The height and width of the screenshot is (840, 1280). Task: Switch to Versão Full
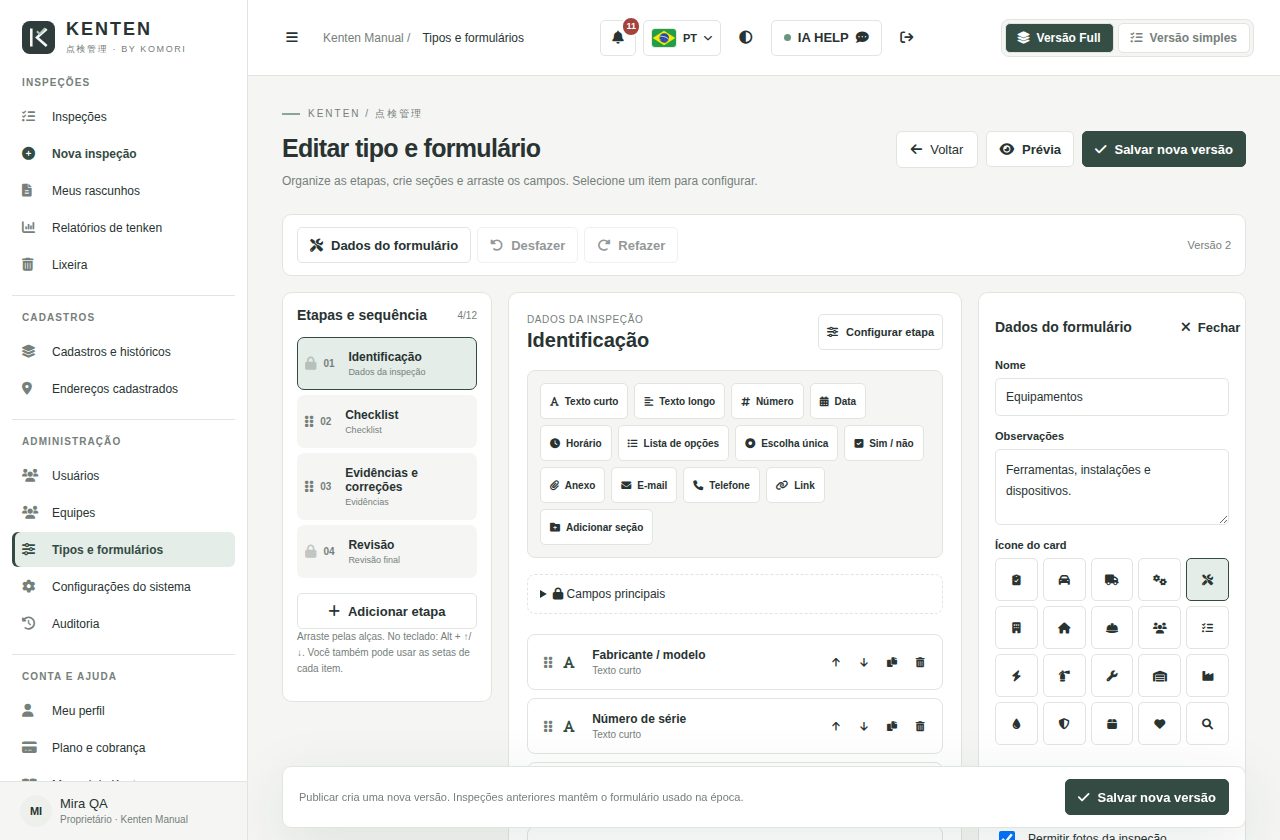pyautogui.click(x=1059, y=38)
